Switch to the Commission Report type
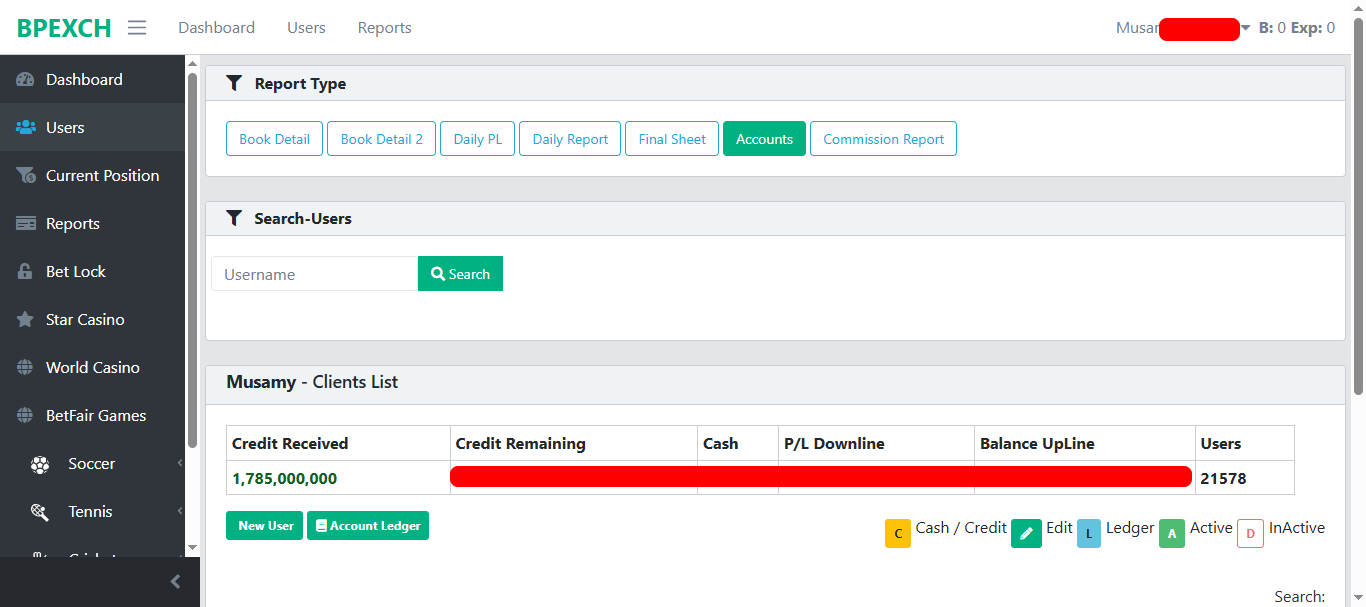Image resolution: width=1366 pixels, height=607 pixels. click(x=883, y=139)
